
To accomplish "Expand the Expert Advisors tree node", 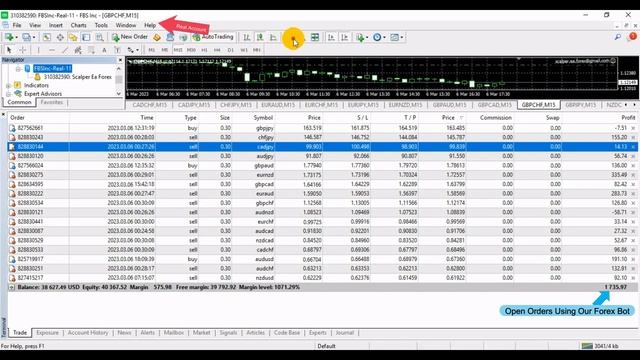I will (x=8, y=94).
